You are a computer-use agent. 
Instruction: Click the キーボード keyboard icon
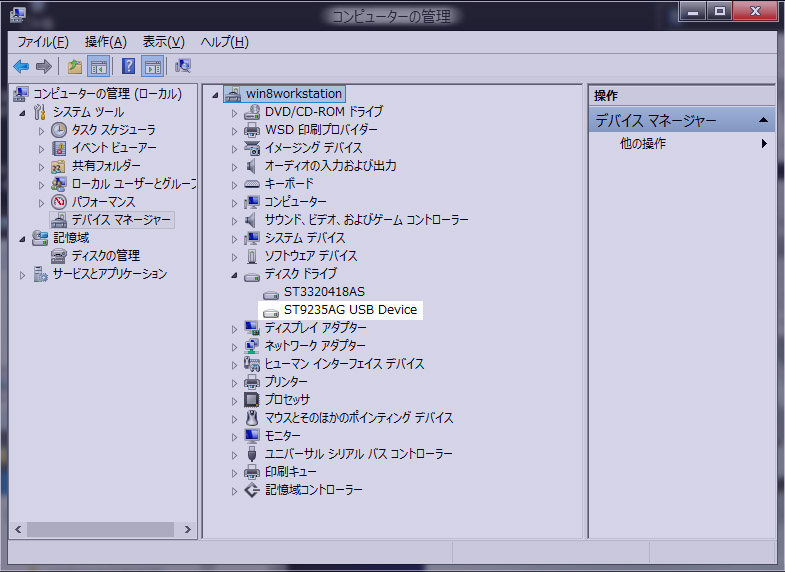point(252,184)
